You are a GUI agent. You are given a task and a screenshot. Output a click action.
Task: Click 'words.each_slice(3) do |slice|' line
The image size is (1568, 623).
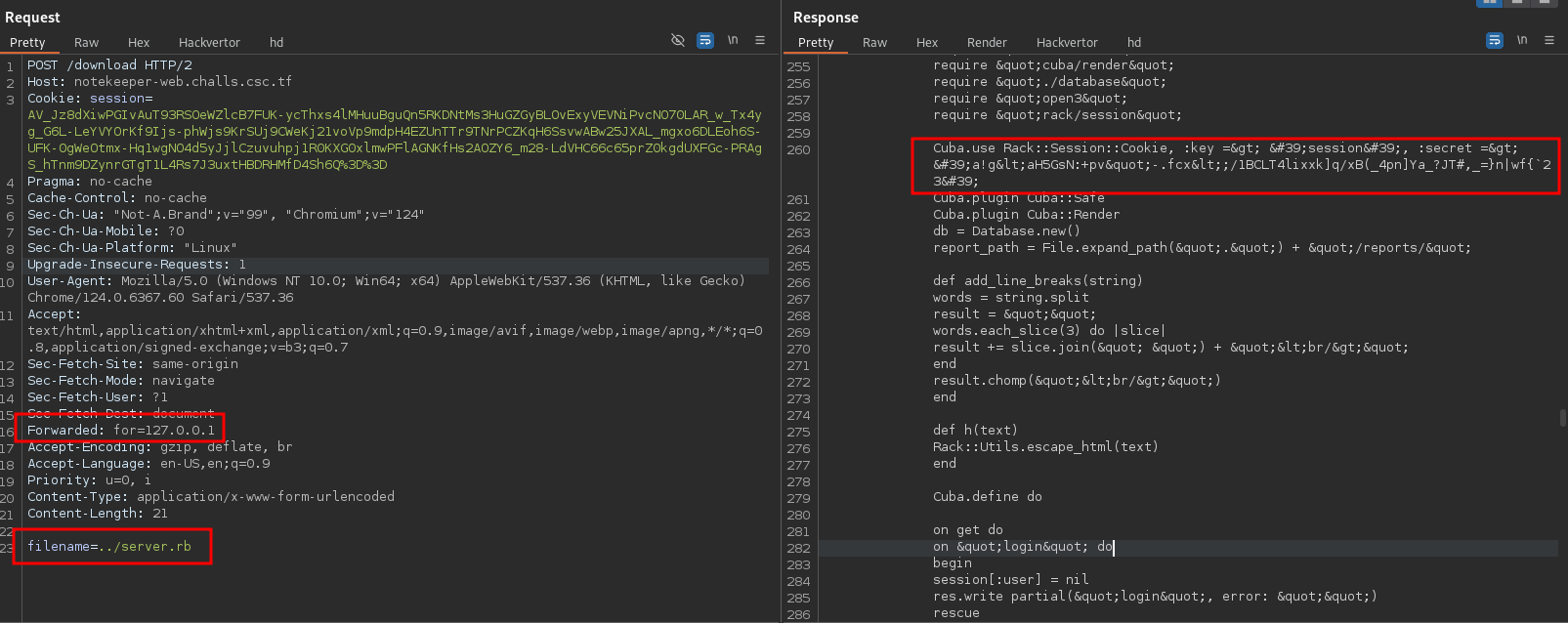(1050, 331)
